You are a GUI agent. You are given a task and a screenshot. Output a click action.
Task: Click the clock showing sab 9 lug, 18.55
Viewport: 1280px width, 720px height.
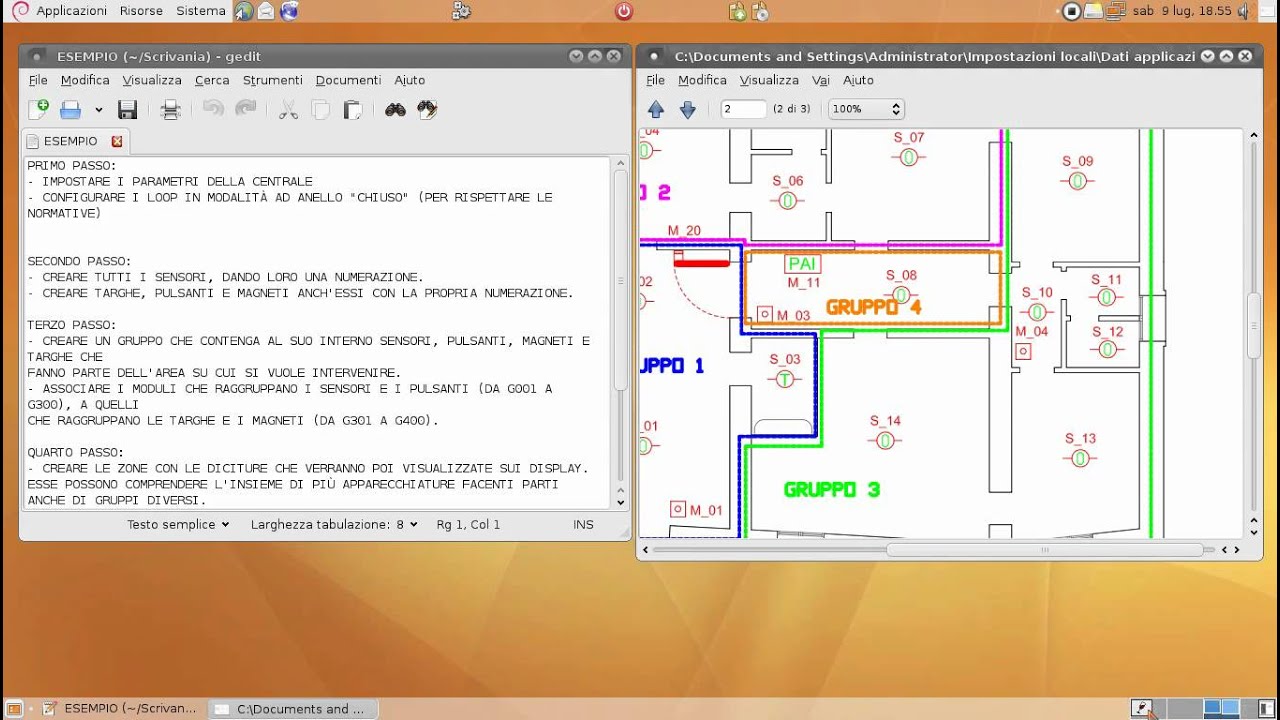pyautogui.click(x=1181, y=11)
